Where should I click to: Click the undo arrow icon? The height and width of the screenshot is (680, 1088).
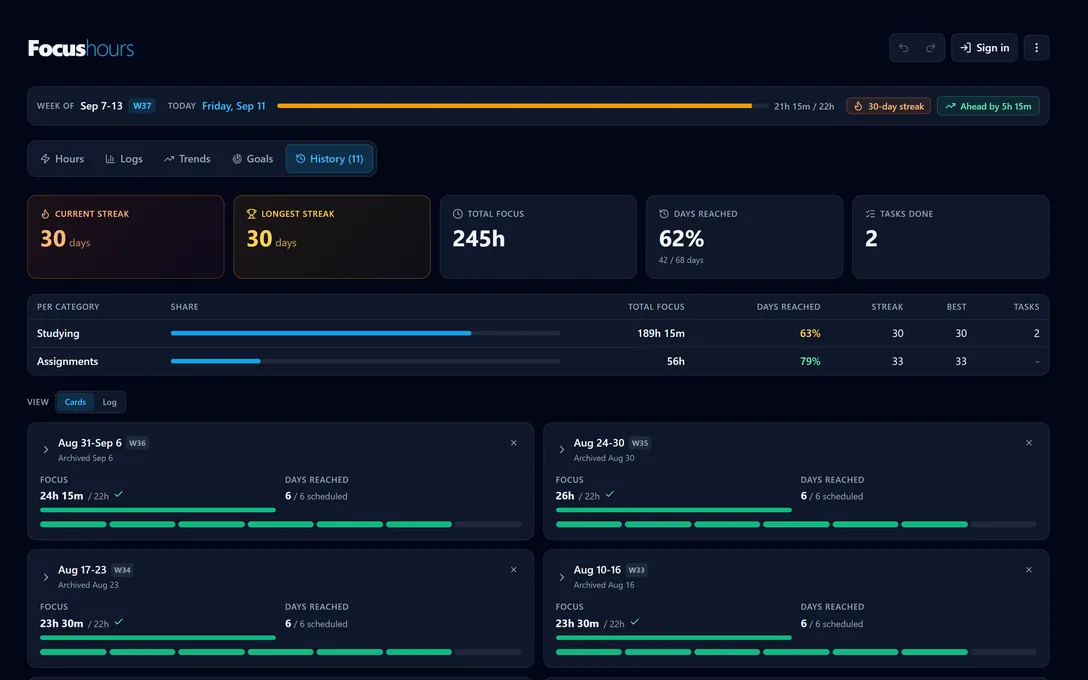click(903, 48)
